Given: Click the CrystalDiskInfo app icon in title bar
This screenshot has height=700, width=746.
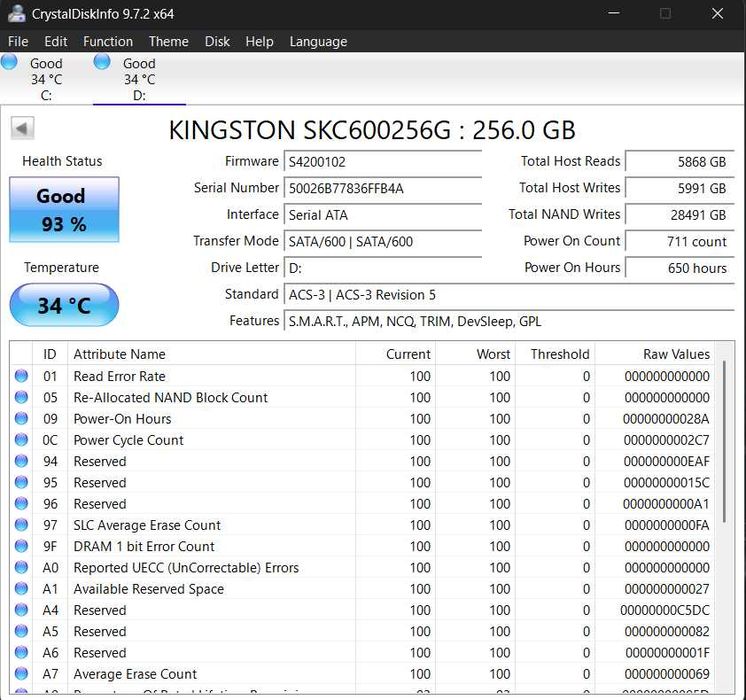Looking at the screenshot, I should point(16,13).
